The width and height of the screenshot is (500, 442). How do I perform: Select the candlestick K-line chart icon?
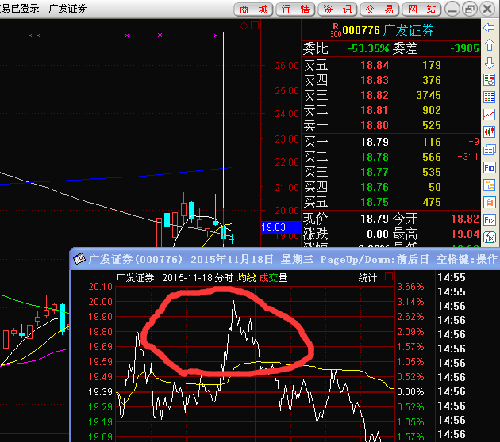pyautogui.click(x=489, y=132)
